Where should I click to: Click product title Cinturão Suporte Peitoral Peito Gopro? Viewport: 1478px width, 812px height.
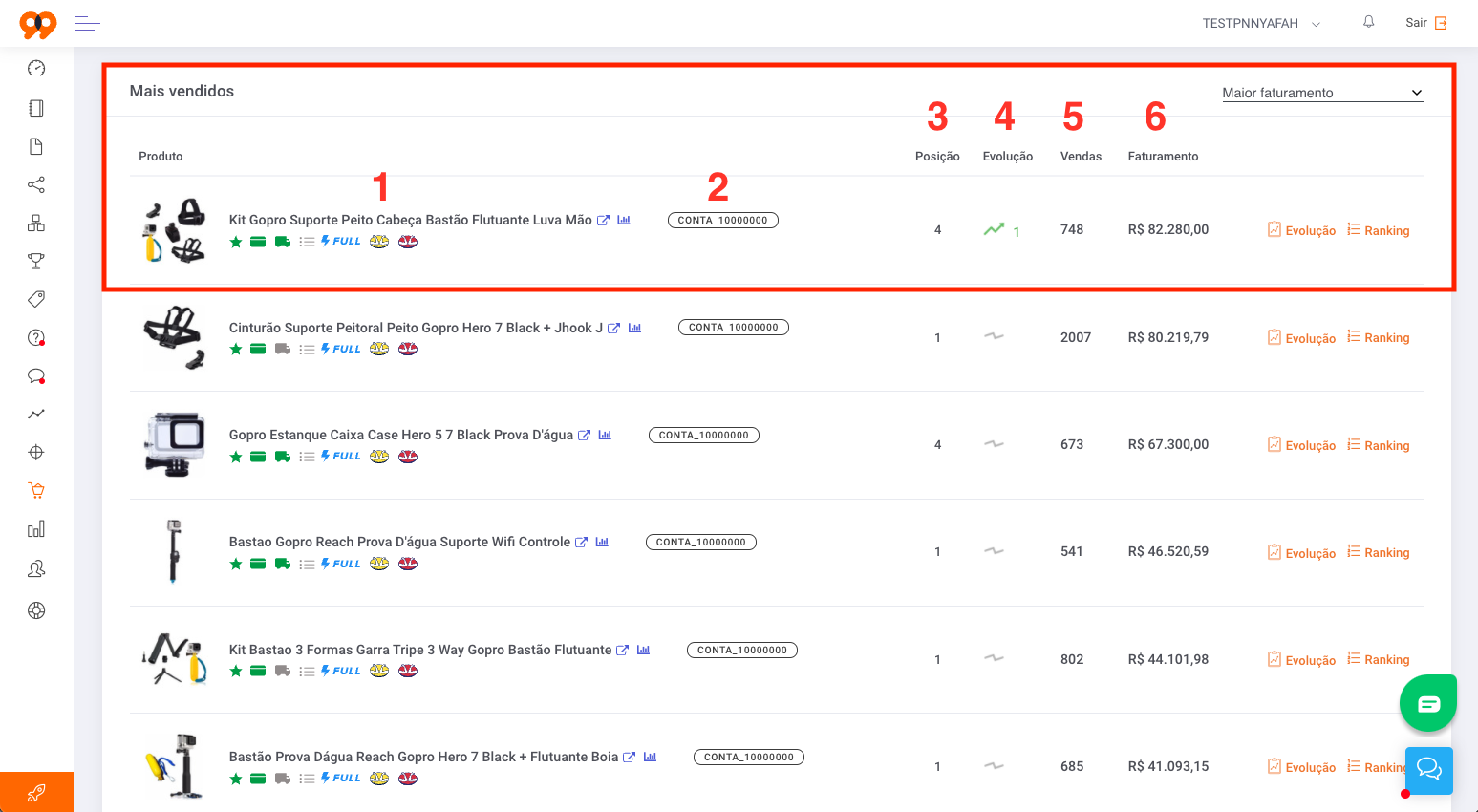pyautogui.click(x=416, y=328)
